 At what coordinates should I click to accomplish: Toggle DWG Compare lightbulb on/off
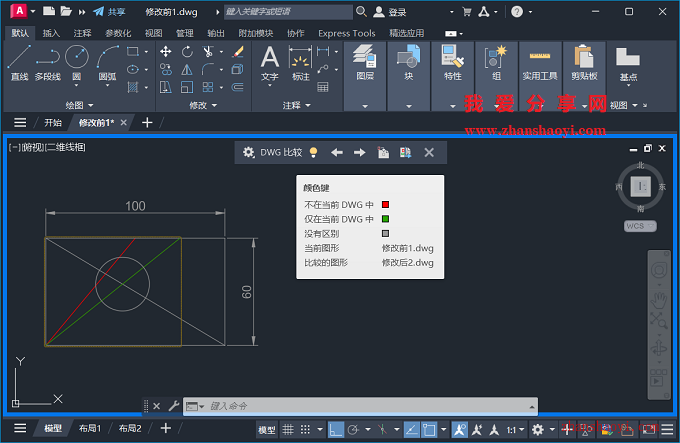[x=314, y=153]
